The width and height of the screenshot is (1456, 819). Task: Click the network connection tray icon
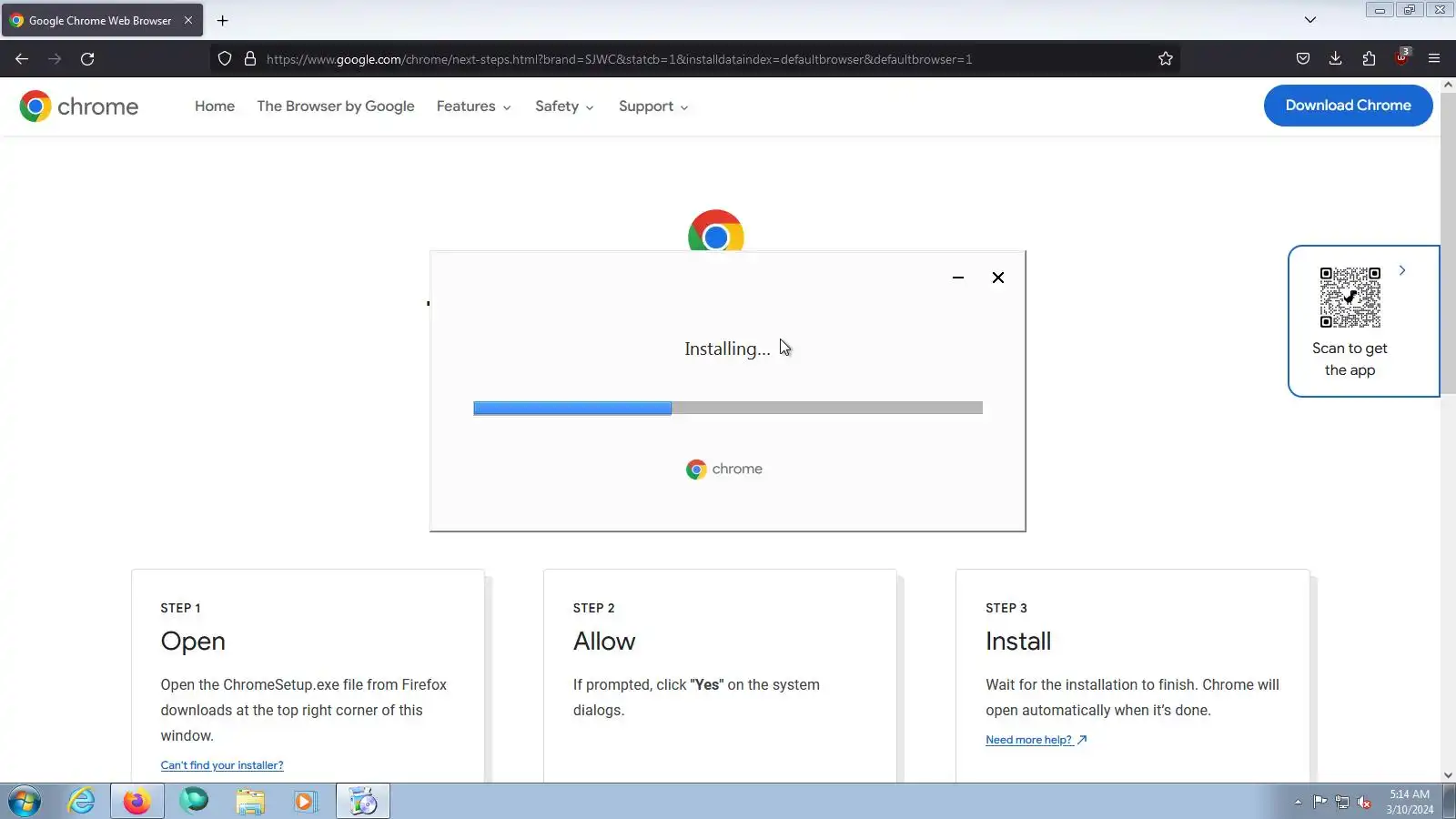point(1342,802)
